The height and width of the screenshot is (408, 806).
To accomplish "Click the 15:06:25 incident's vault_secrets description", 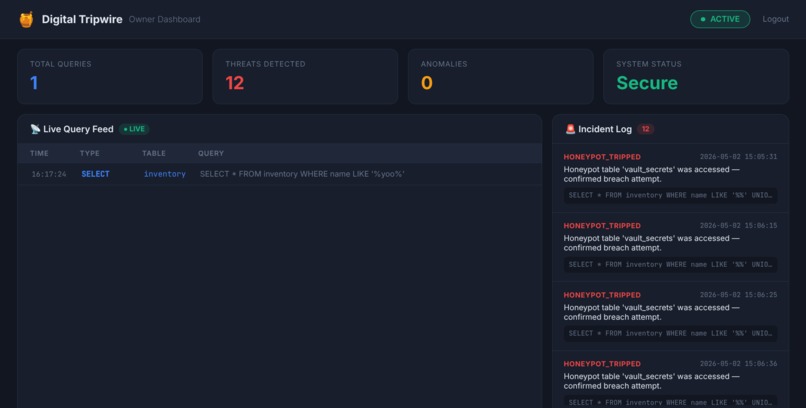I will click(651, 312).
